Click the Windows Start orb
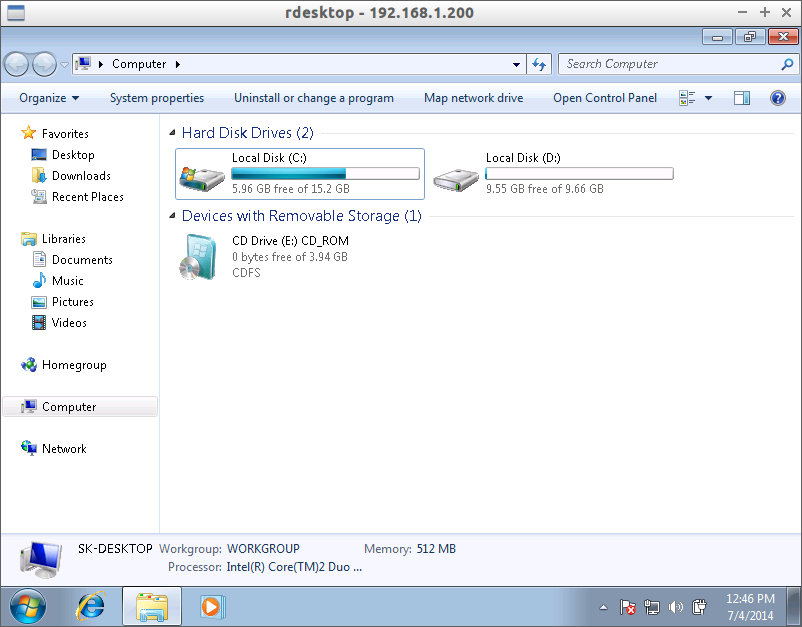 28,607
